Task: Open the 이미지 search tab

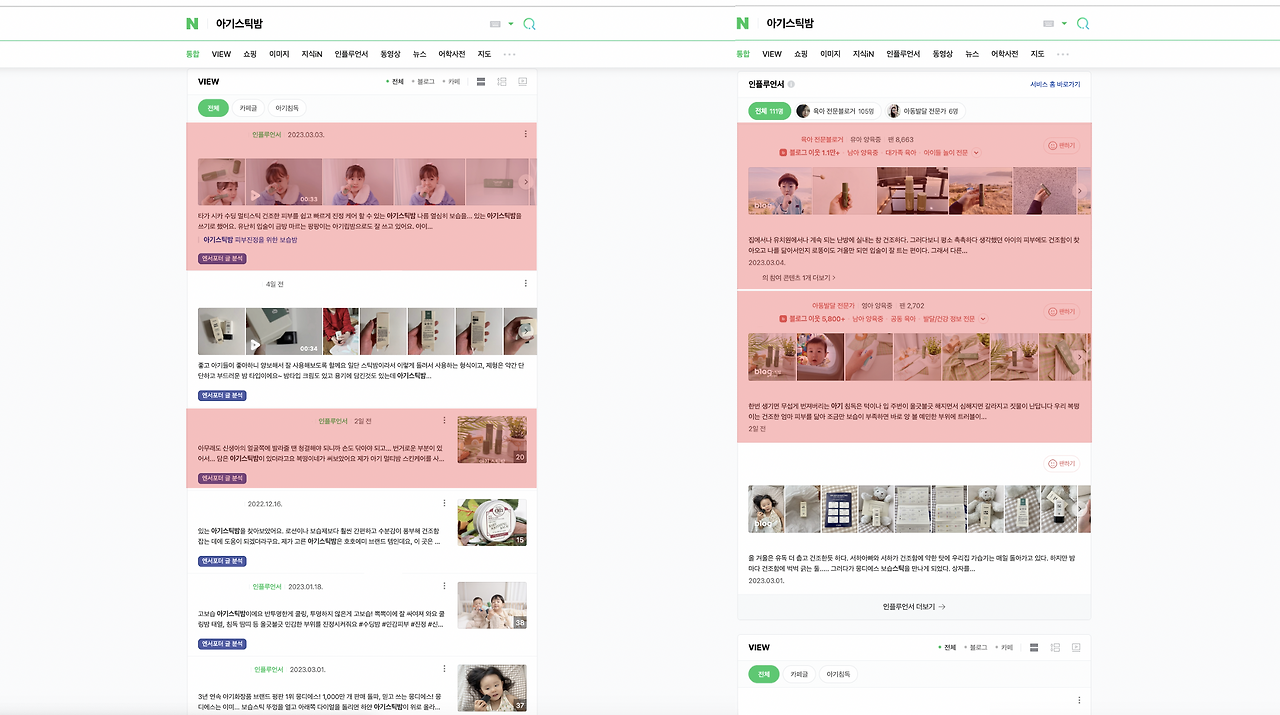Action: [279, 54]
